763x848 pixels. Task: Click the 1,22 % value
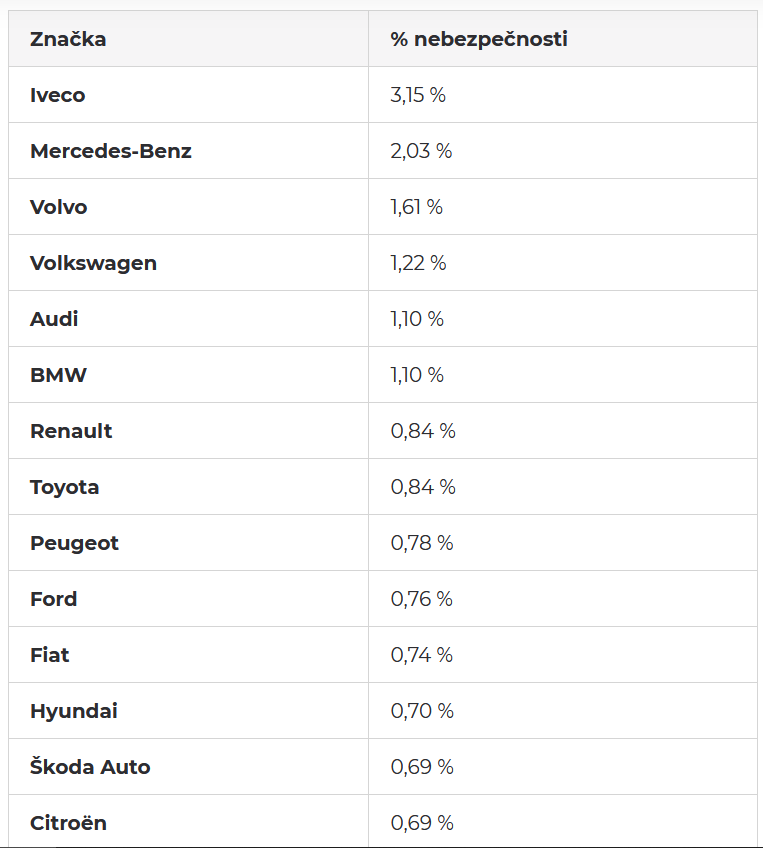click(418, 263)
